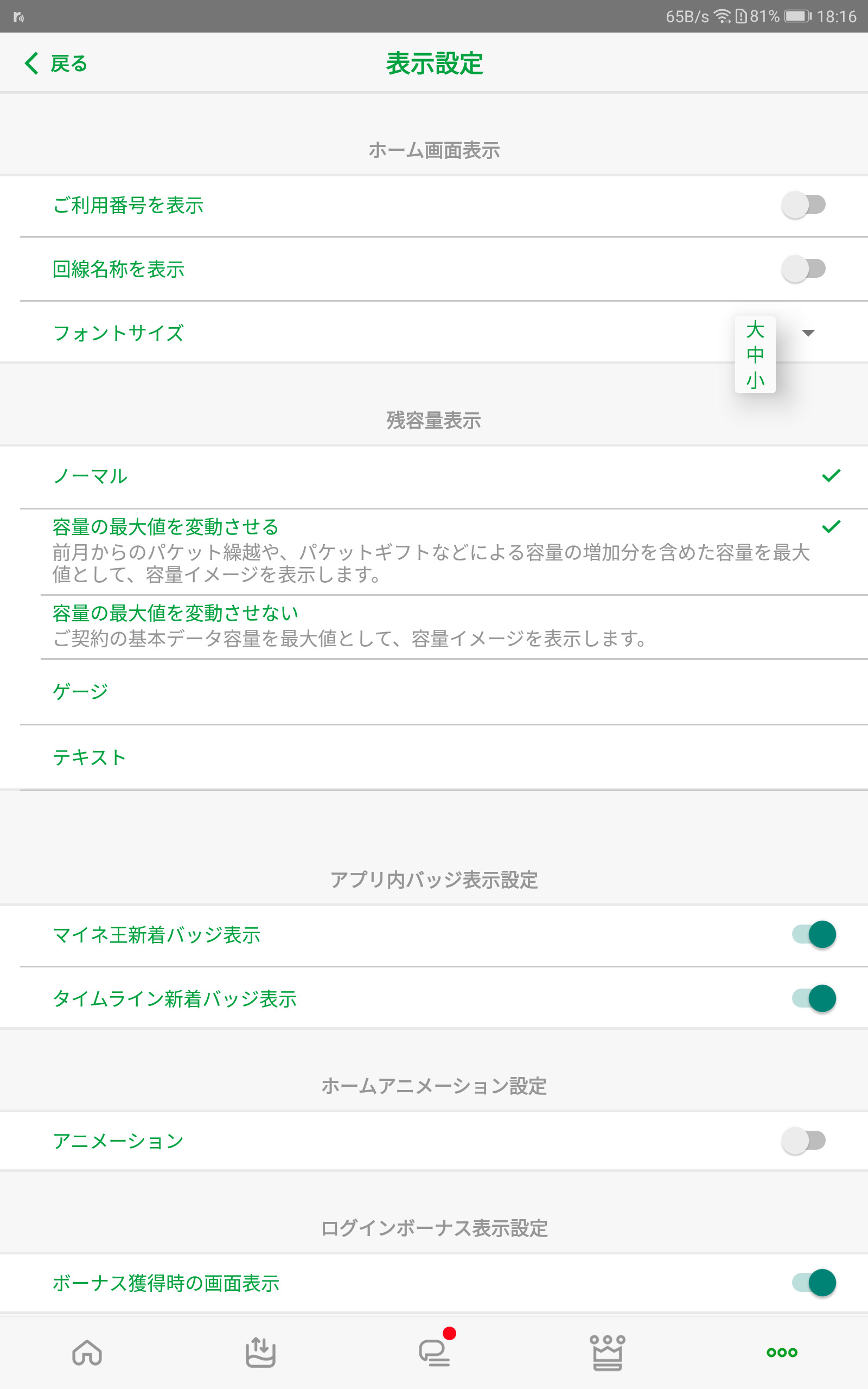Choose 小 in the font size list
The image size is (868, 1389).
point(755,379)
